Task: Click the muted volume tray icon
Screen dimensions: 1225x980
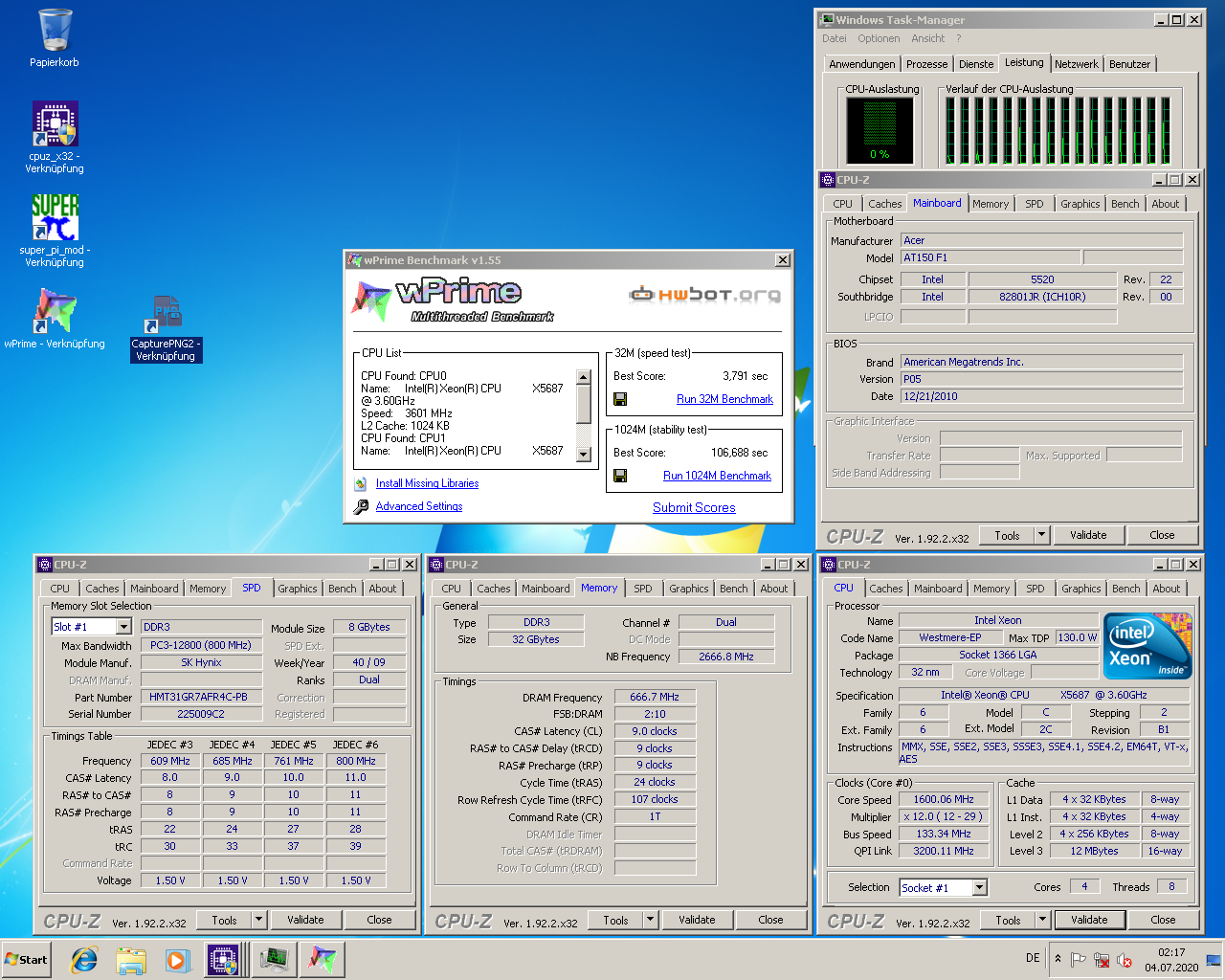Action: coord(1125,960)
